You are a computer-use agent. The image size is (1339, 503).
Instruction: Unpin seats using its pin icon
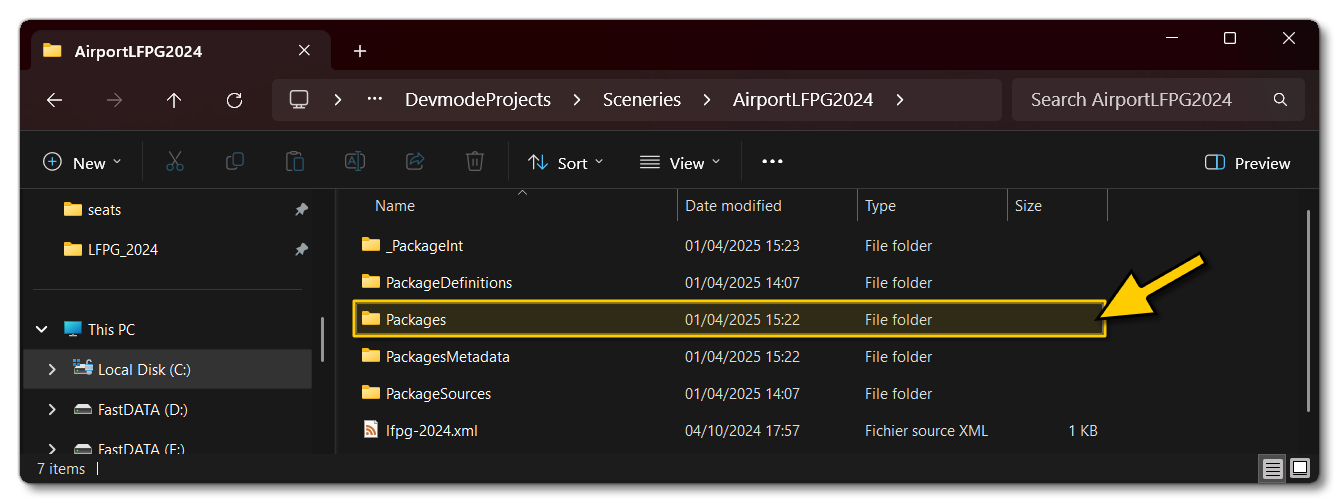(301, 209)
